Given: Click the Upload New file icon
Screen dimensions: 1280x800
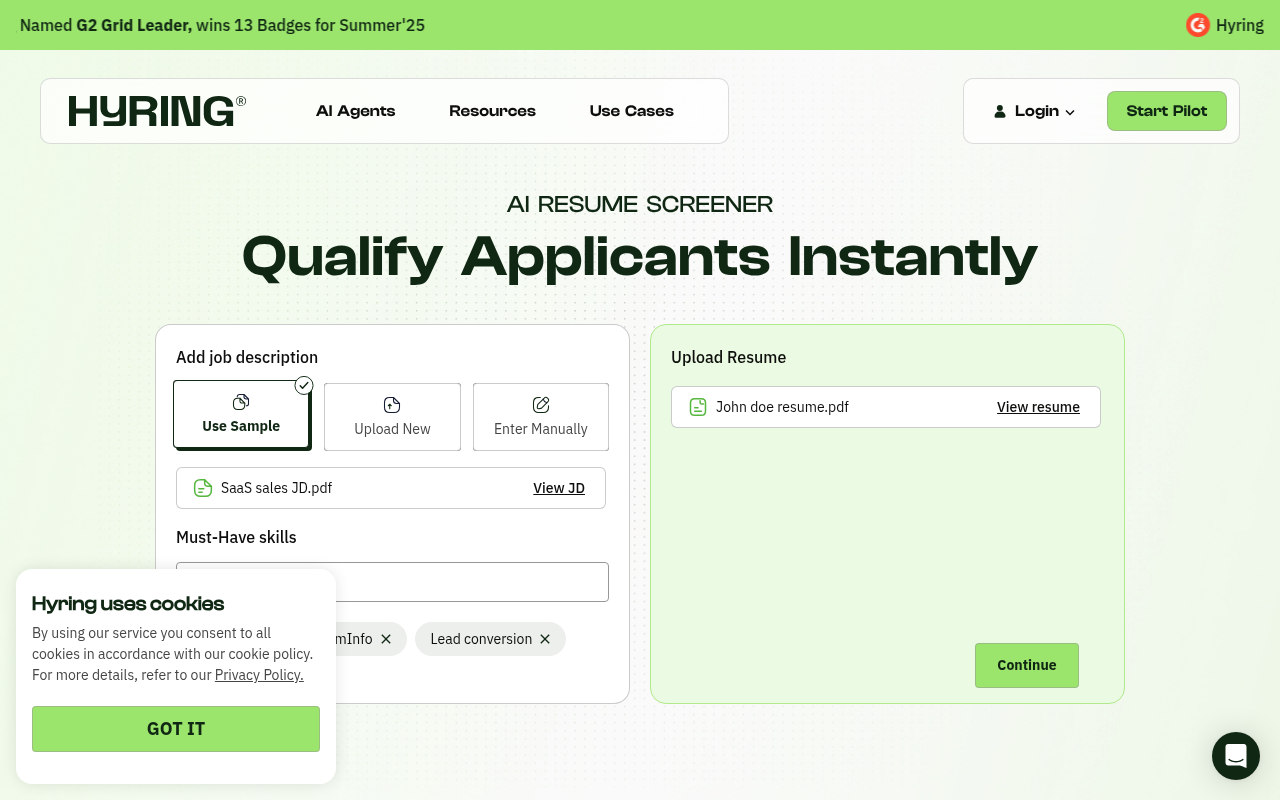Looking at the screenshot, I should pyautogui.click(x=392, y=405).
